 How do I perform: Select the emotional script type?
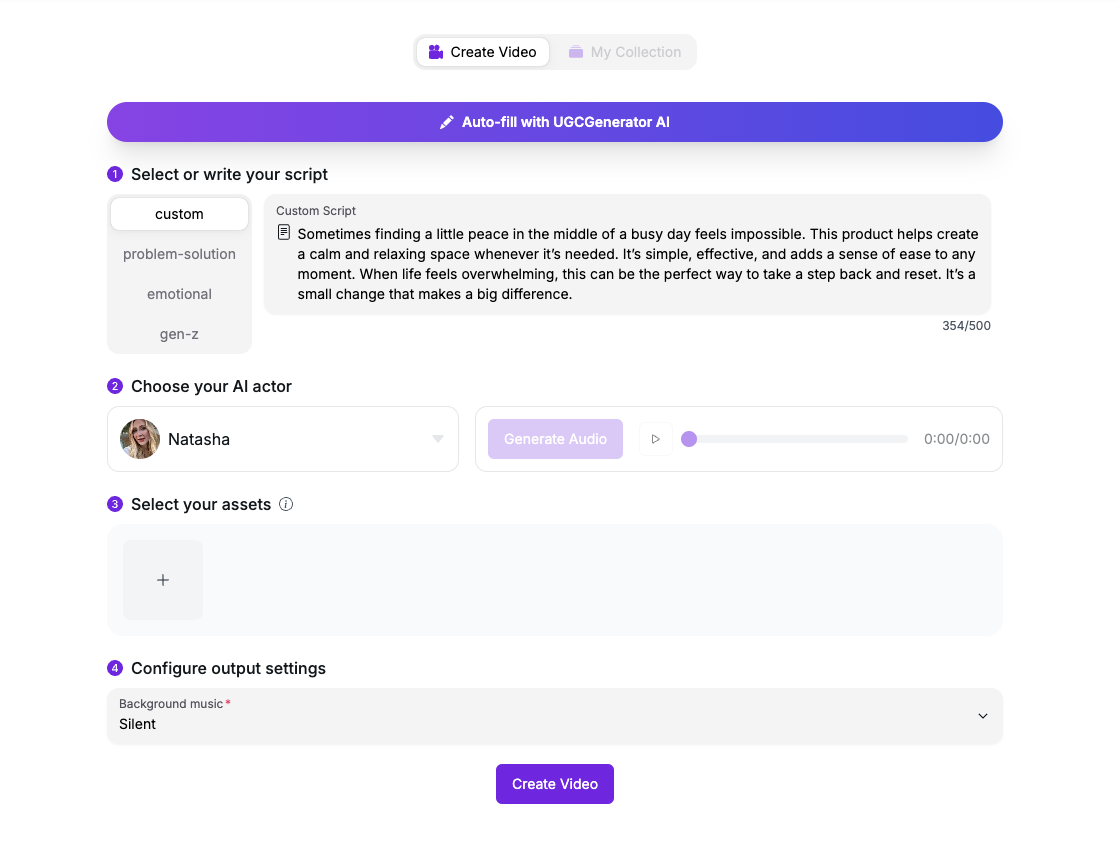[x=179, y=294]
